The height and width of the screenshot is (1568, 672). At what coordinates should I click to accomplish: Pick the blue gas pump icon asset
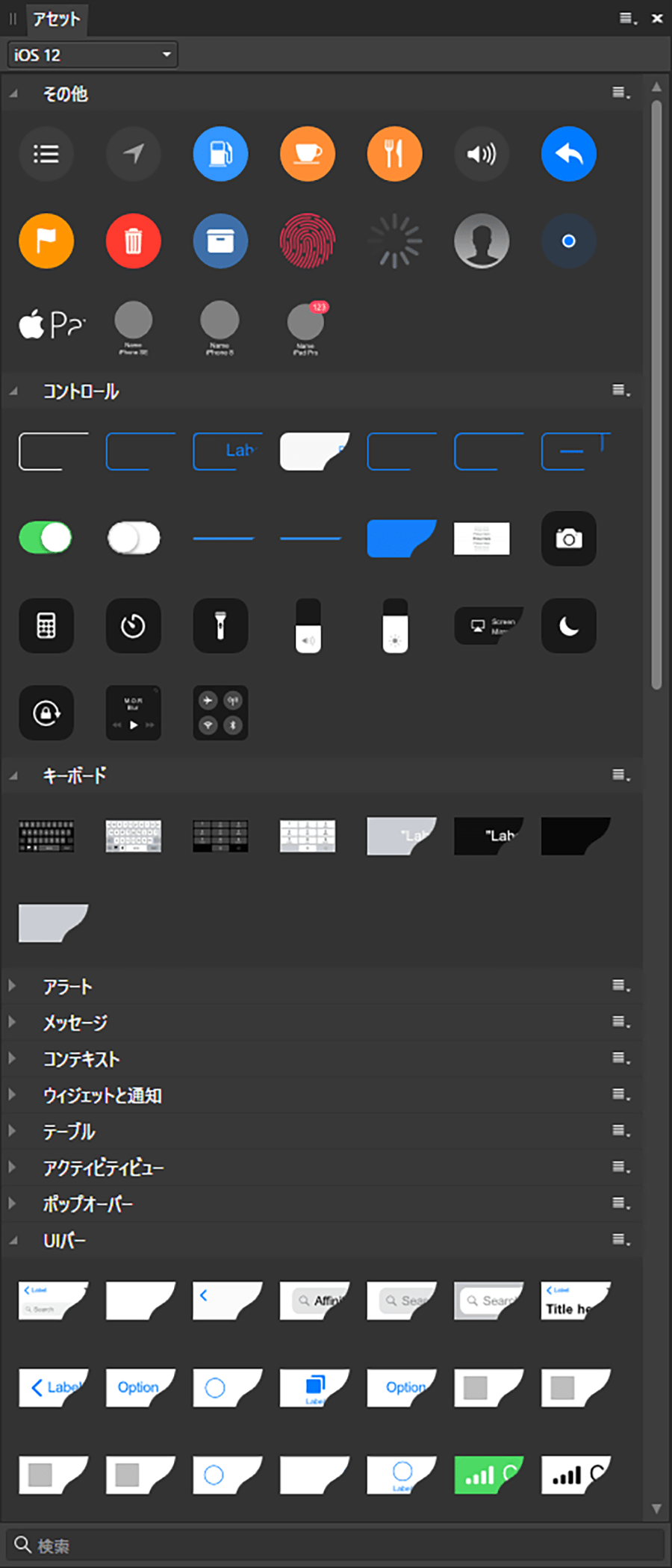coord(220,154)
